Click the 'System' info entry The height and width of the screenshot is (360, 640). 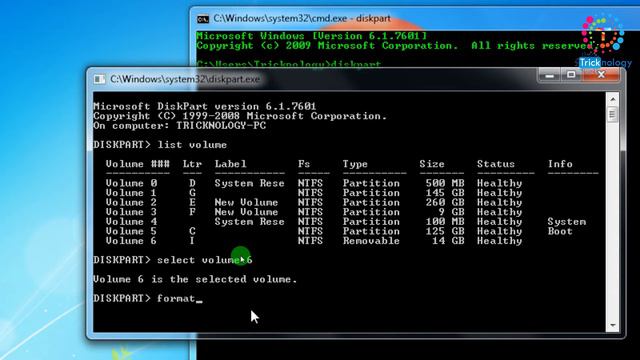point(567,222)
